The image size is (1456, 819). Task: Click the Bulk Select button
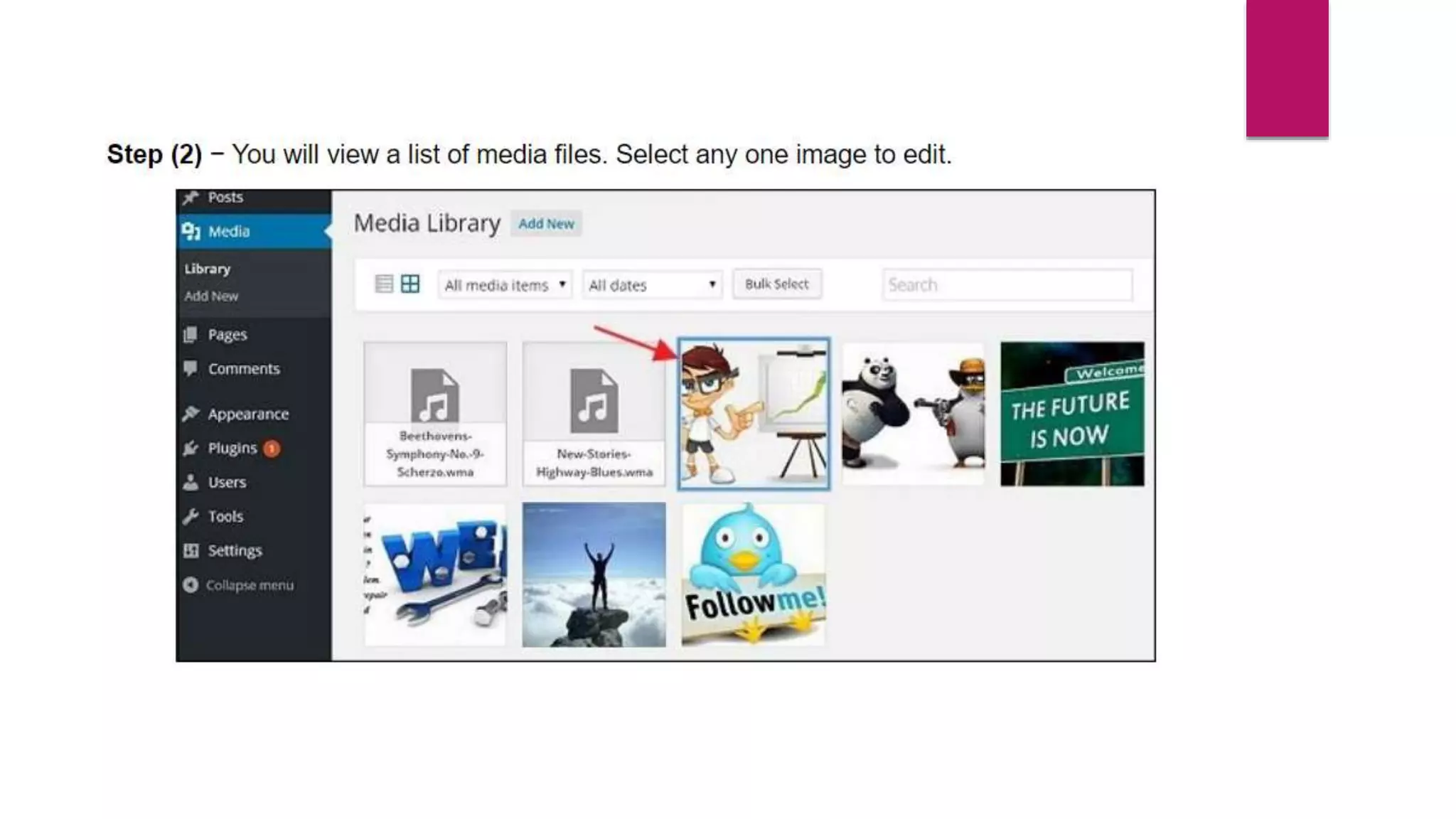[776, 284]
